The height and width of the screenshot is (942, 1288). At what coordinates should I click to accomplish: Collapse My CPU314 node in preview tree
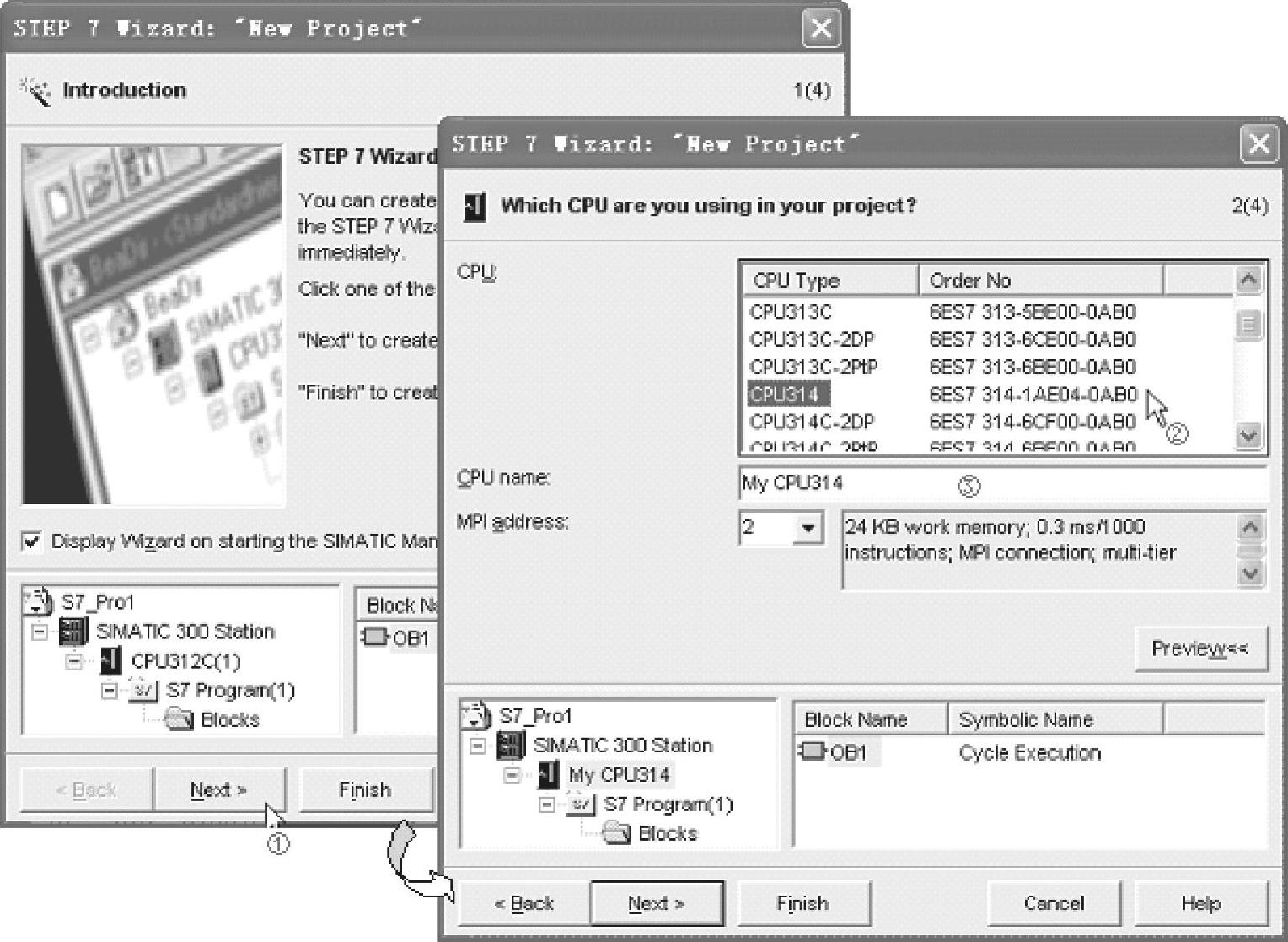[513, 775]
